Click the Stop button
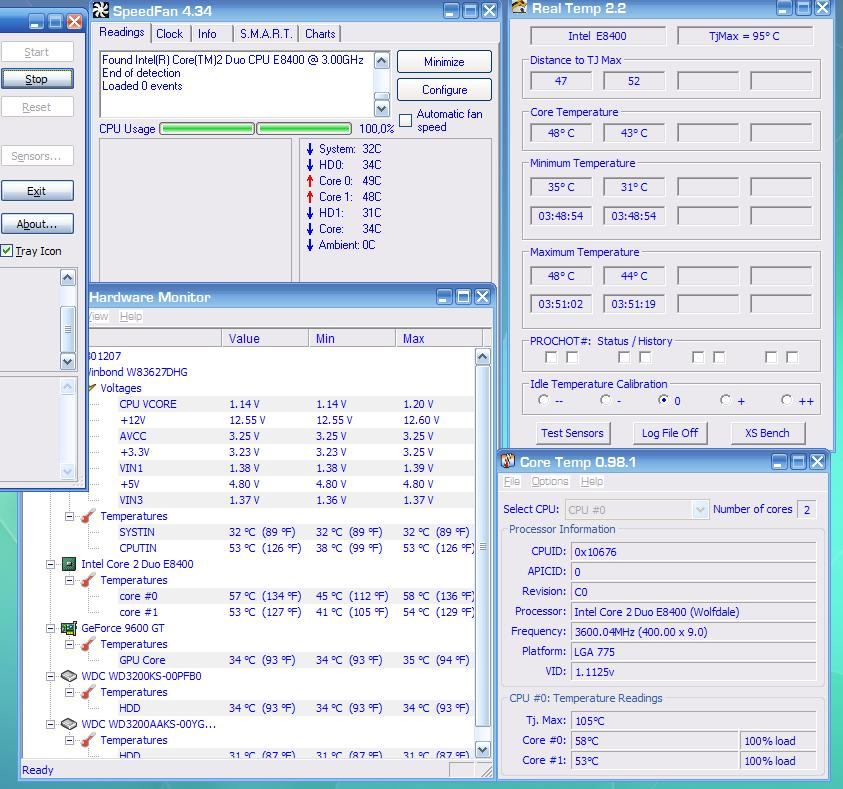The height and width of the screenshot is (789, 843). pyautogui.click(x=37, y=79)
